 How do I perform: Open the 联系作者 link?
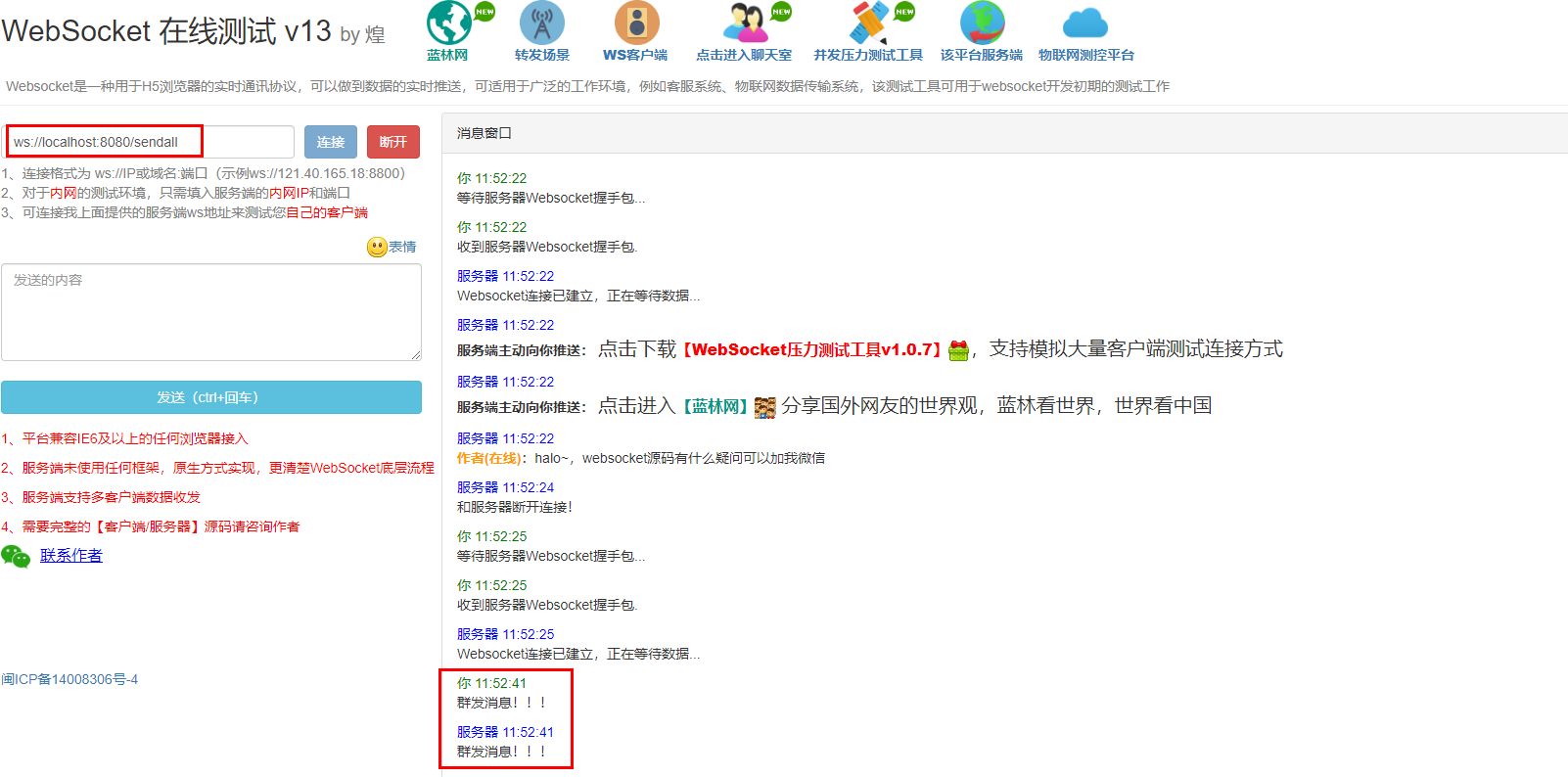pos(71,556)
